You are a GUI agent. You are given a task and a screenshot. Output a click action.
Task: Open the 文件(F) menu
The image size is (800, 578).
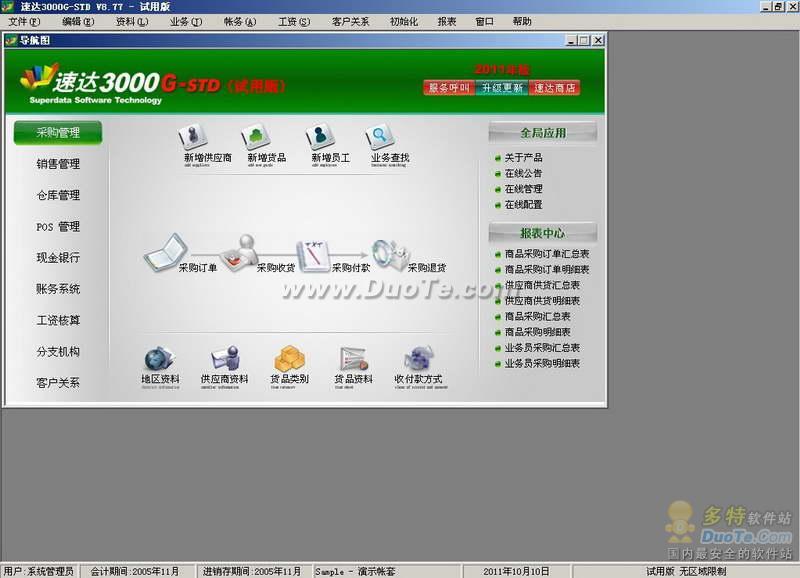[24, 21]
